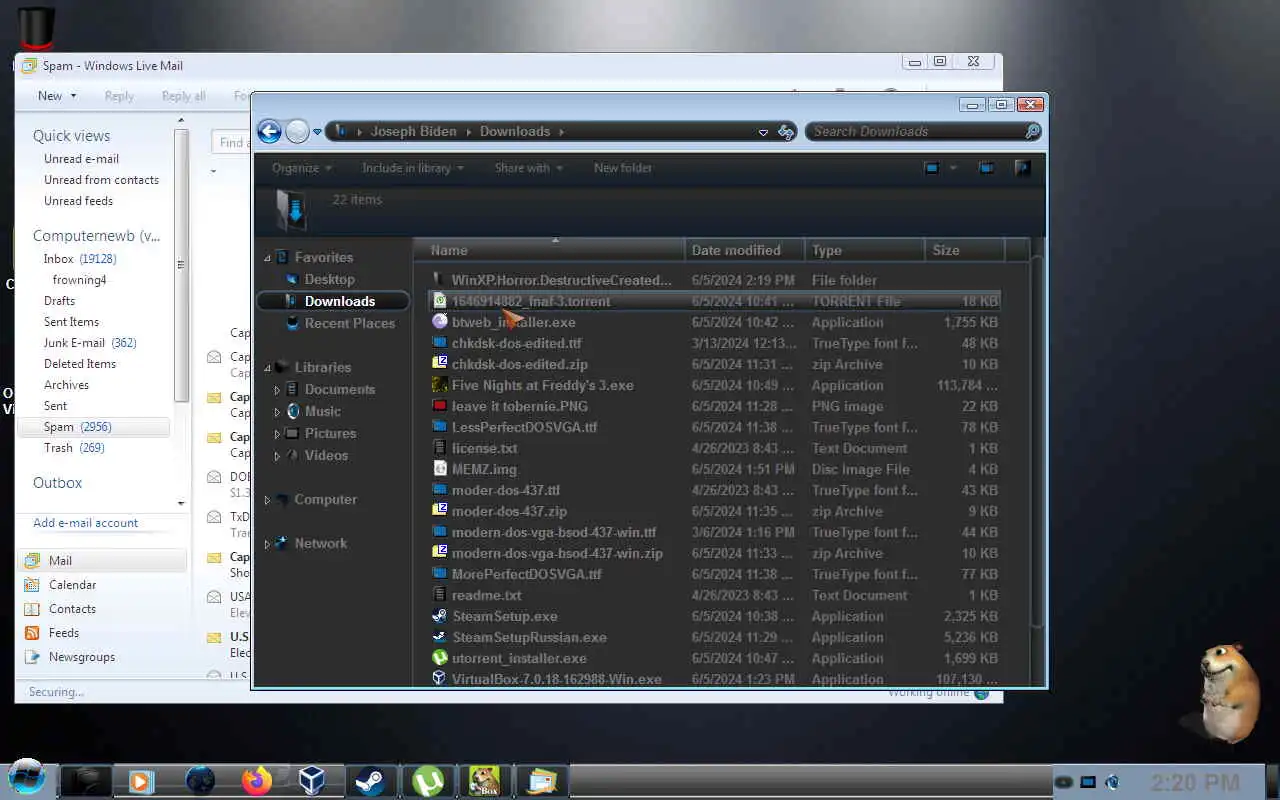
Task: Open the media player taskbar icon
Action: click(141, 781)
